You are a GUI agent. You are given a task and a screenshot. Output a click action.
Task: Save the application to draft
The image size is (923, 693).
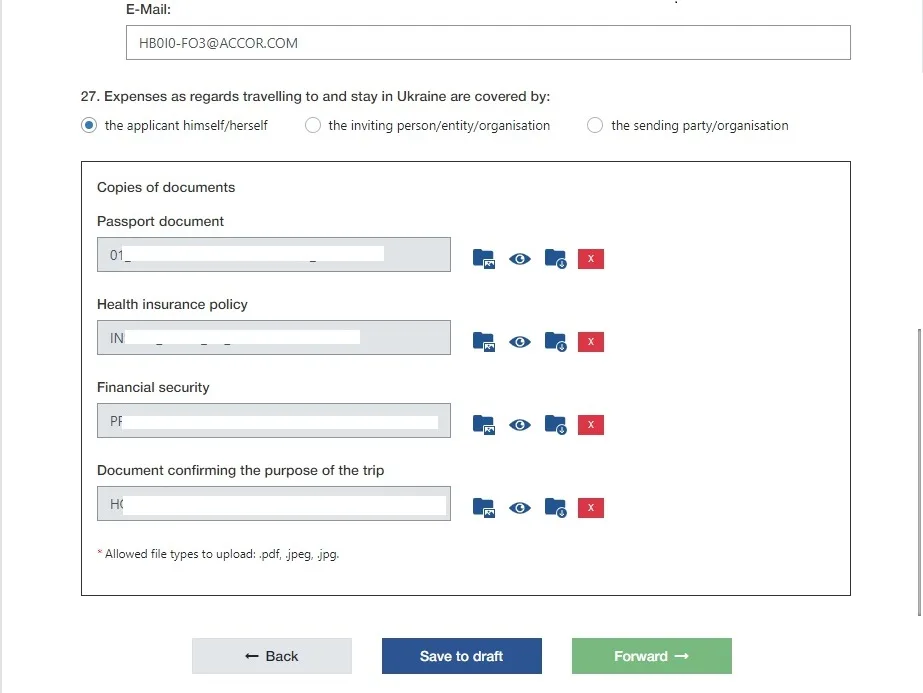(462, 656)
